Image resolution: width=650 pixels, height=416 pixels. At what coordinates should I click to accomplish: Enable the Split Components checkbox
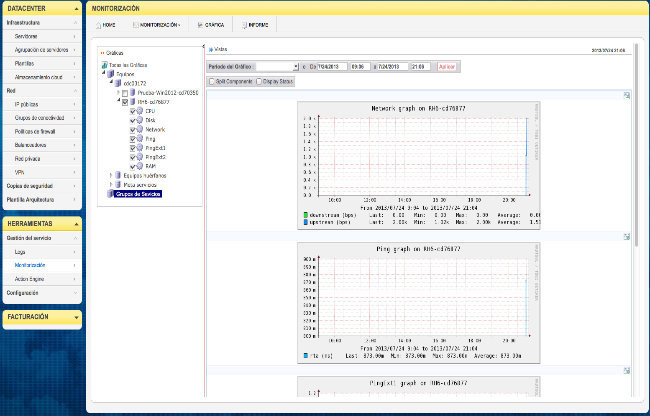point(212,81)
